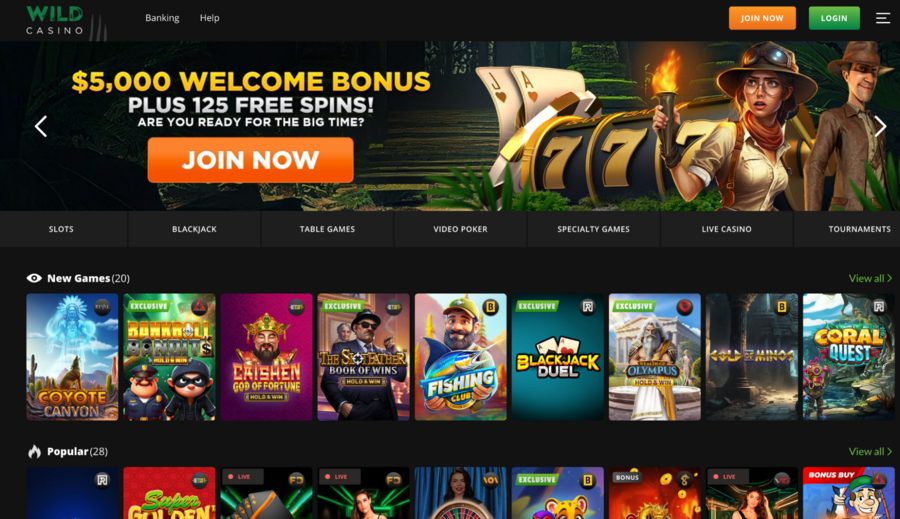Click the large Join Now banner button
The height and width of the screenshot is (519, 900).
250,160
